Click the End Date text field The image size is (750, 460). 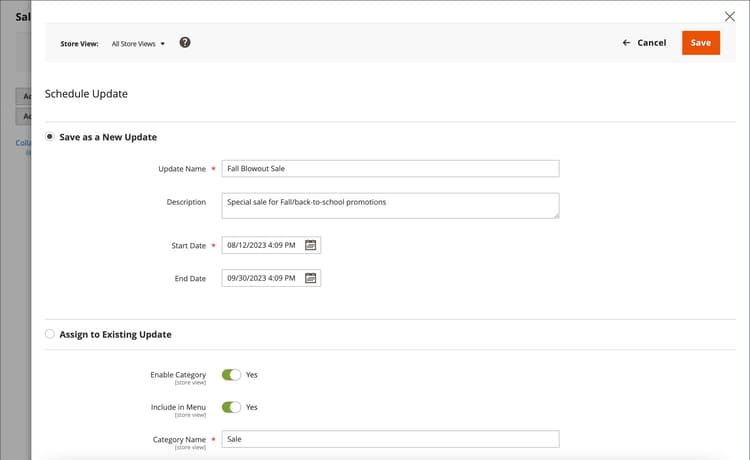click(262, 278)
